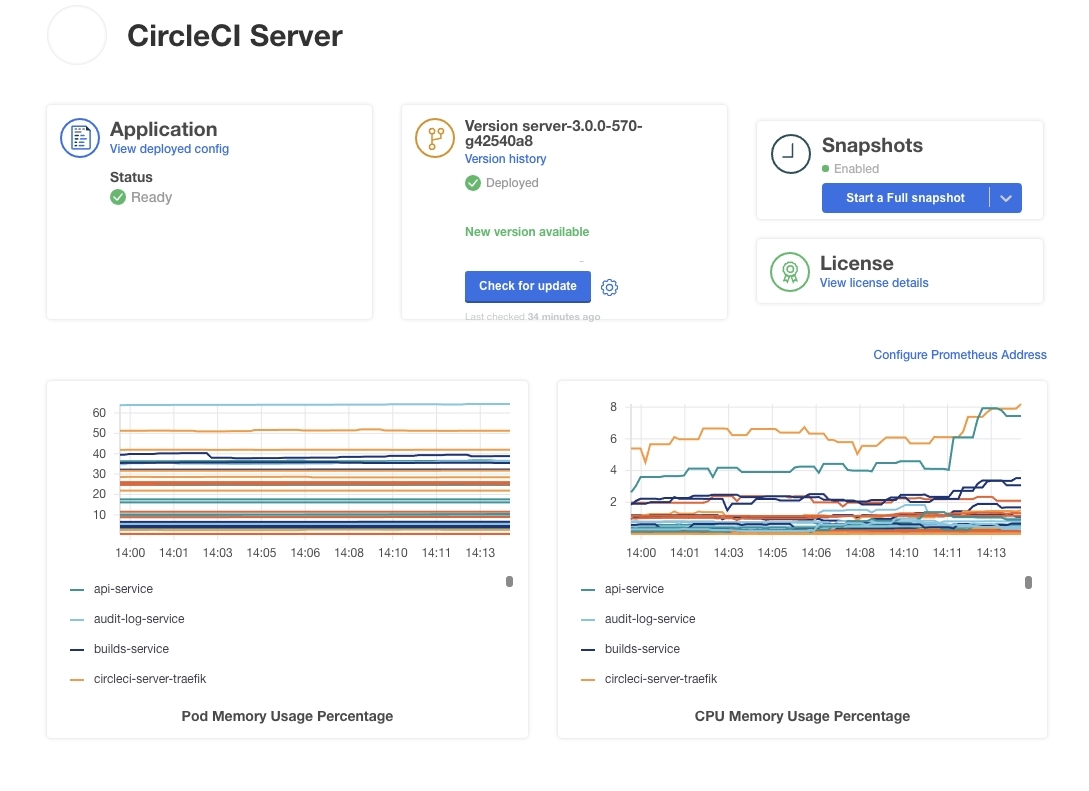Open View deployed config link

[x=169, y=149]
